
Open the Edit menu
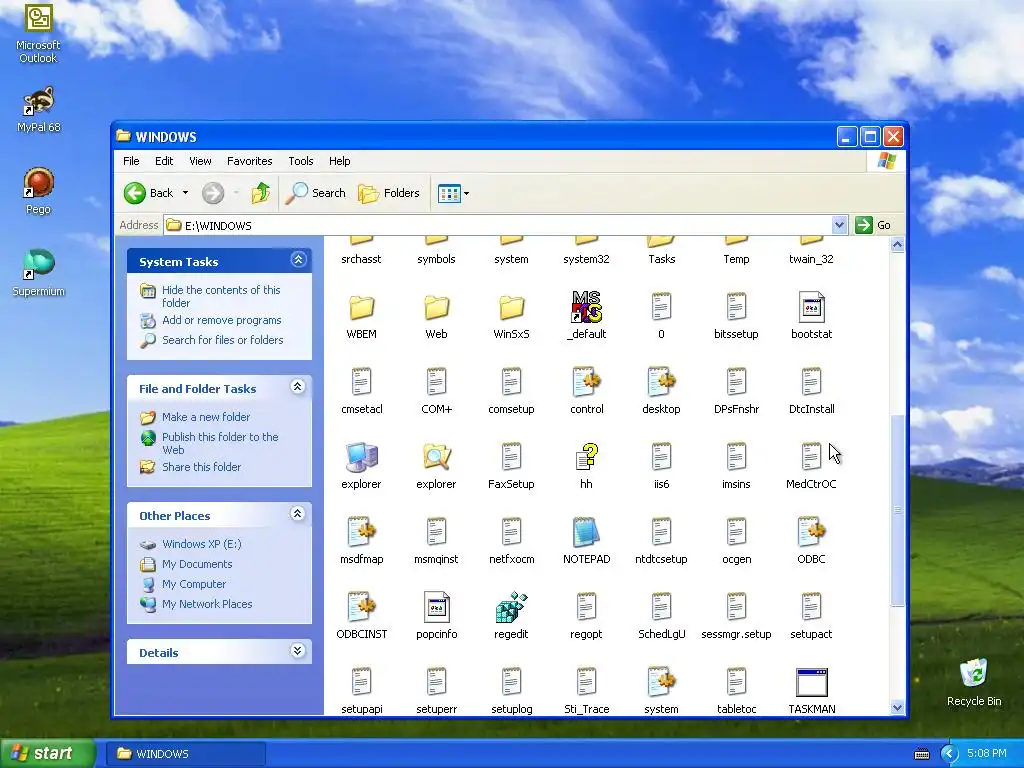point(164,161)
